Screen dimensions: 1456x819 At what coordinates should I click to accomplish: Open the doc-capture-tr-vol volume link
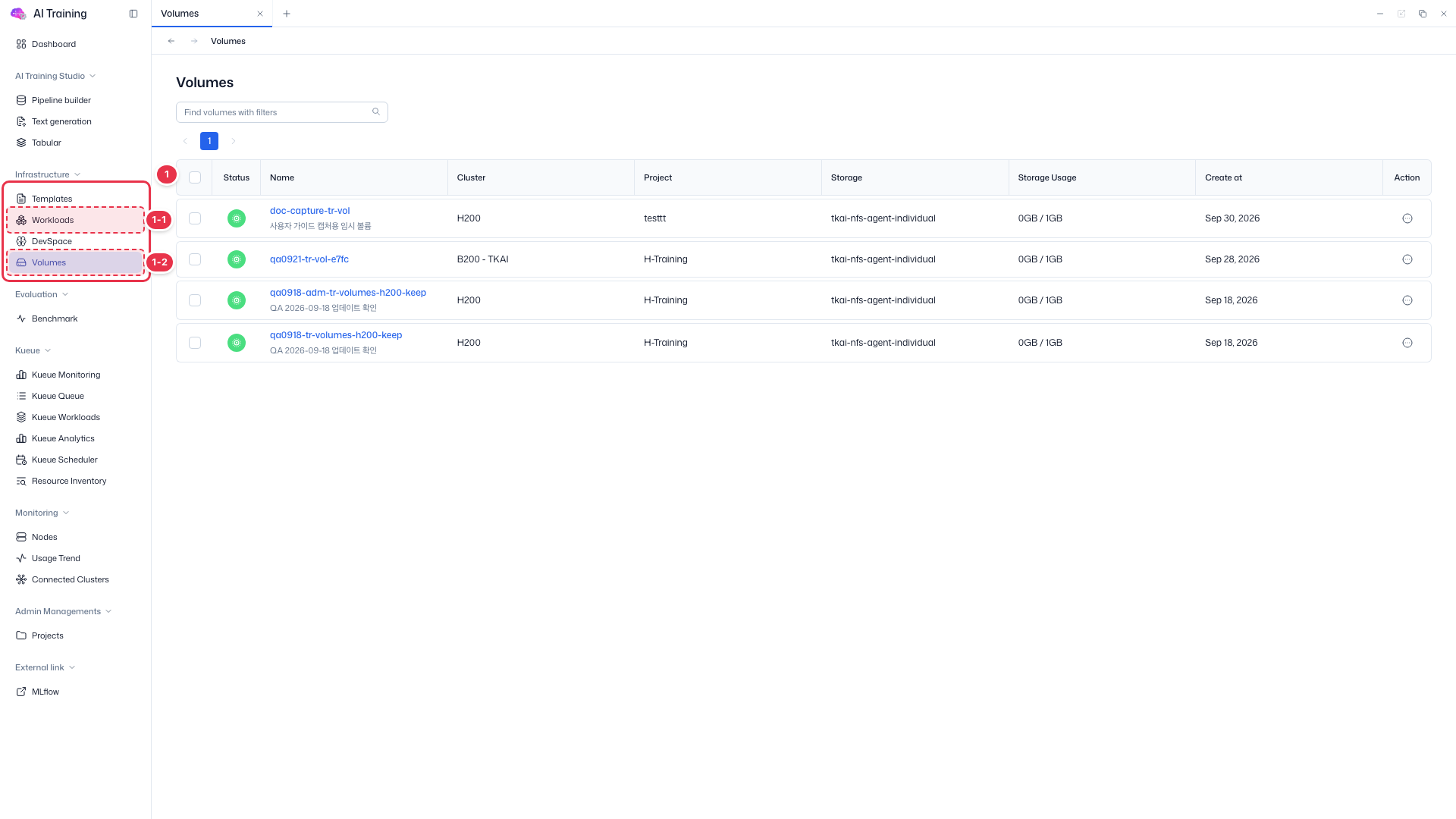[x=309, y=211]
